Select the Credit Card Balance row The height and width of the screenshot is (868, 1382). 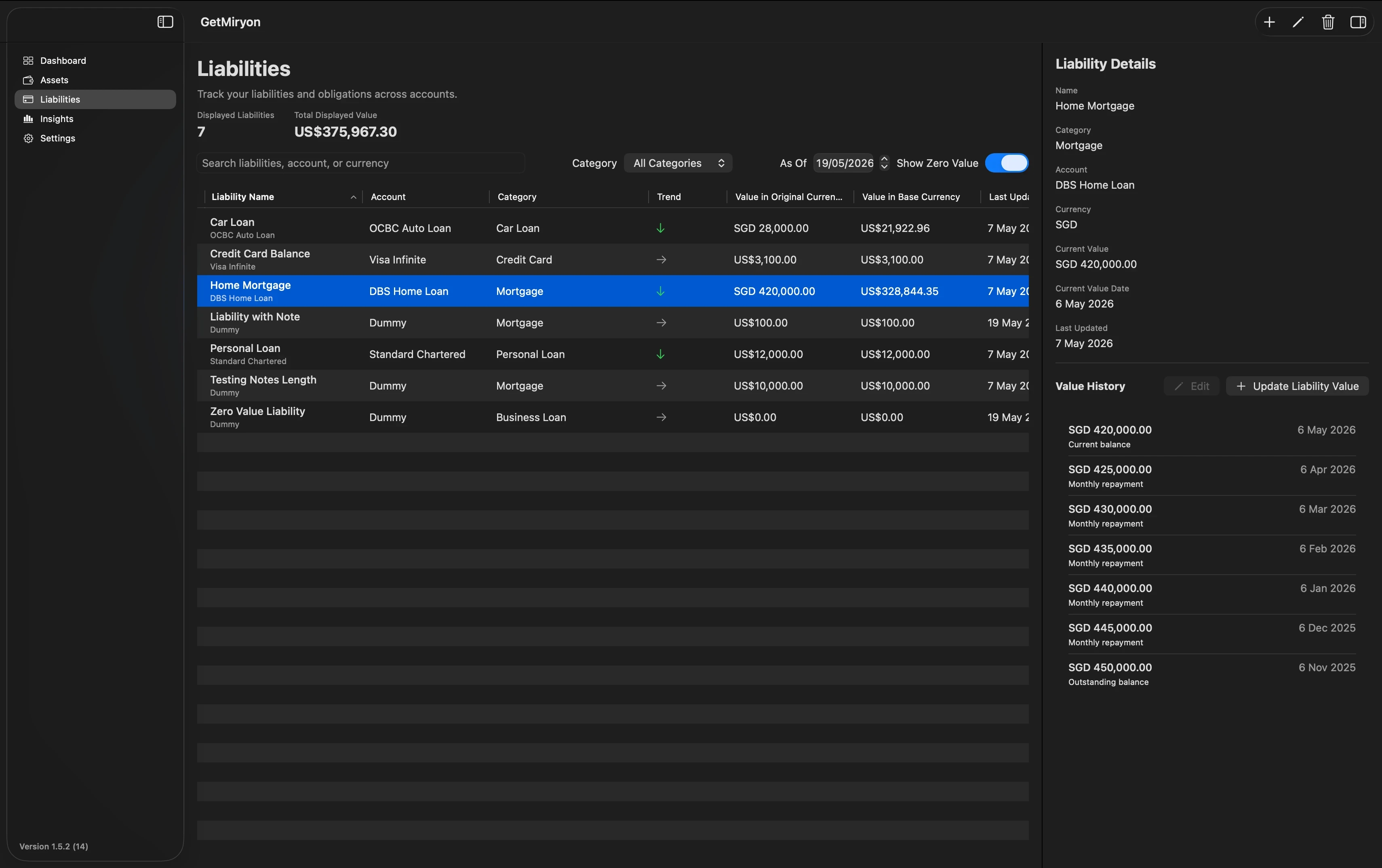[x=613, y=259]
